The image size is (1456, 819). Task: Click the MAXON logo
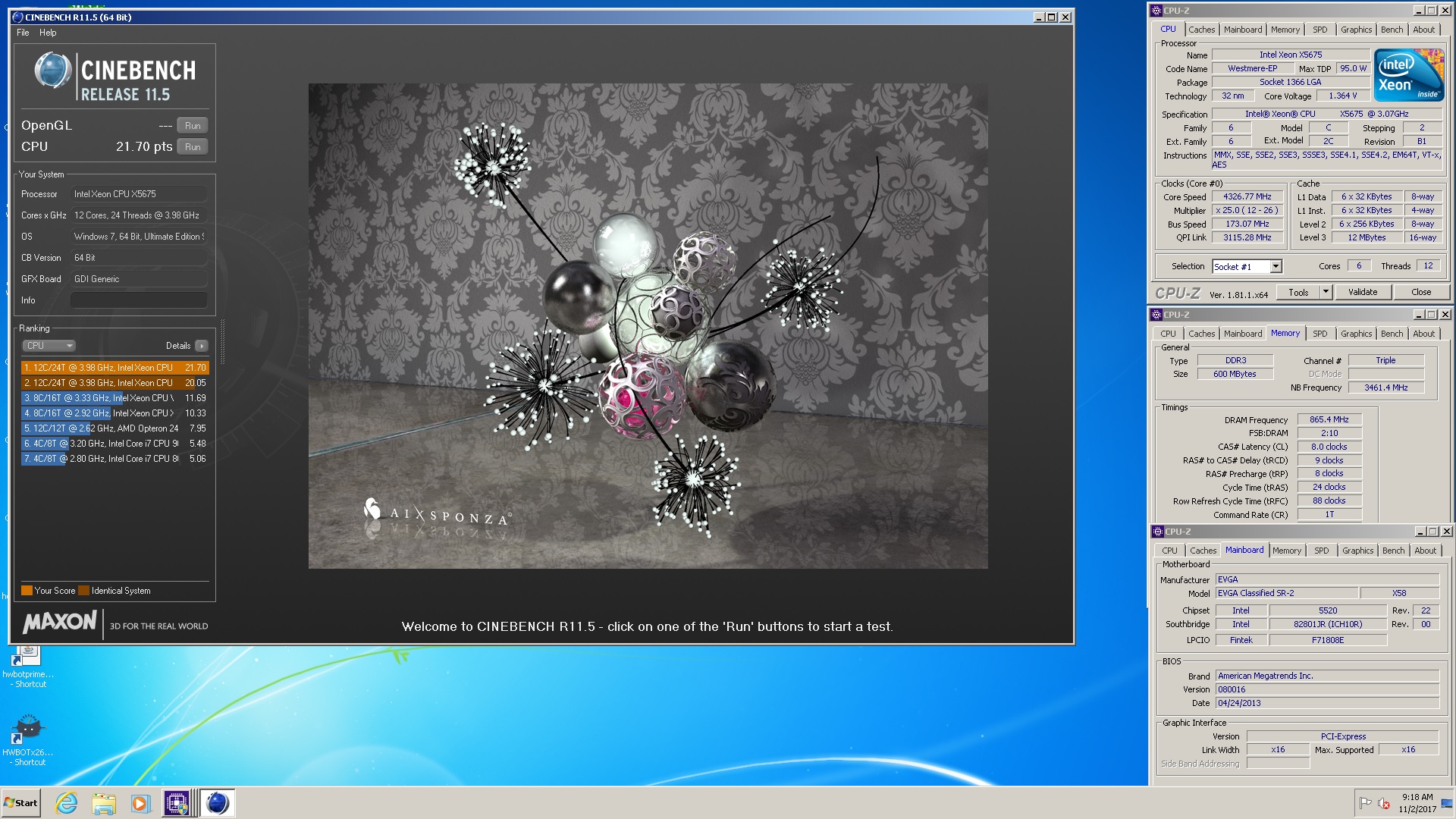[x=60, y=623]
